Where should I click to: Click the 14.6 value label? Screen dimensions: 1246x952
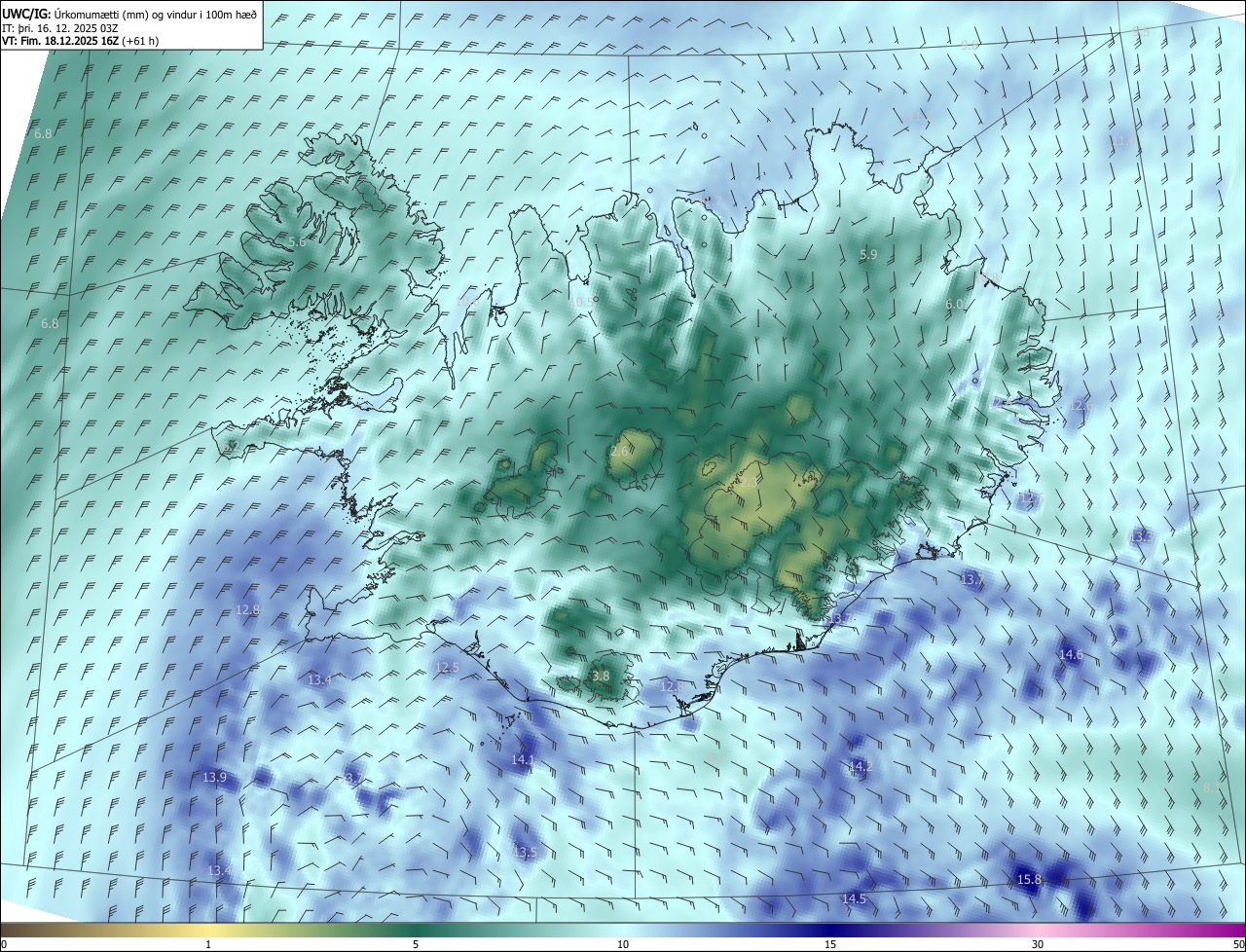1071,654
